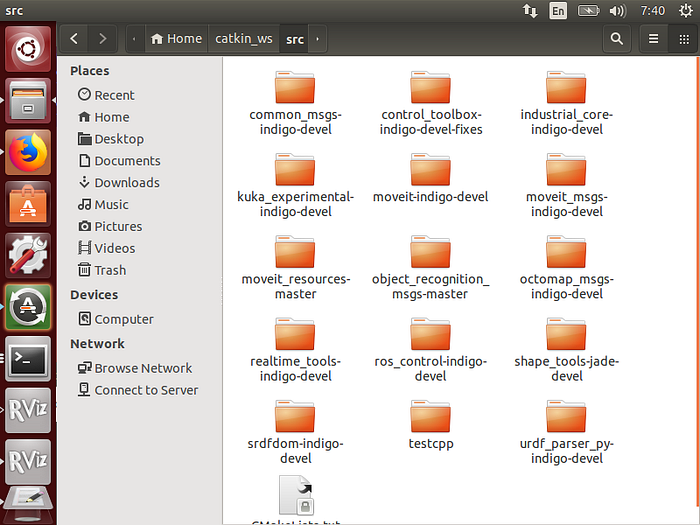Go back to previous folder

[74, 39]
